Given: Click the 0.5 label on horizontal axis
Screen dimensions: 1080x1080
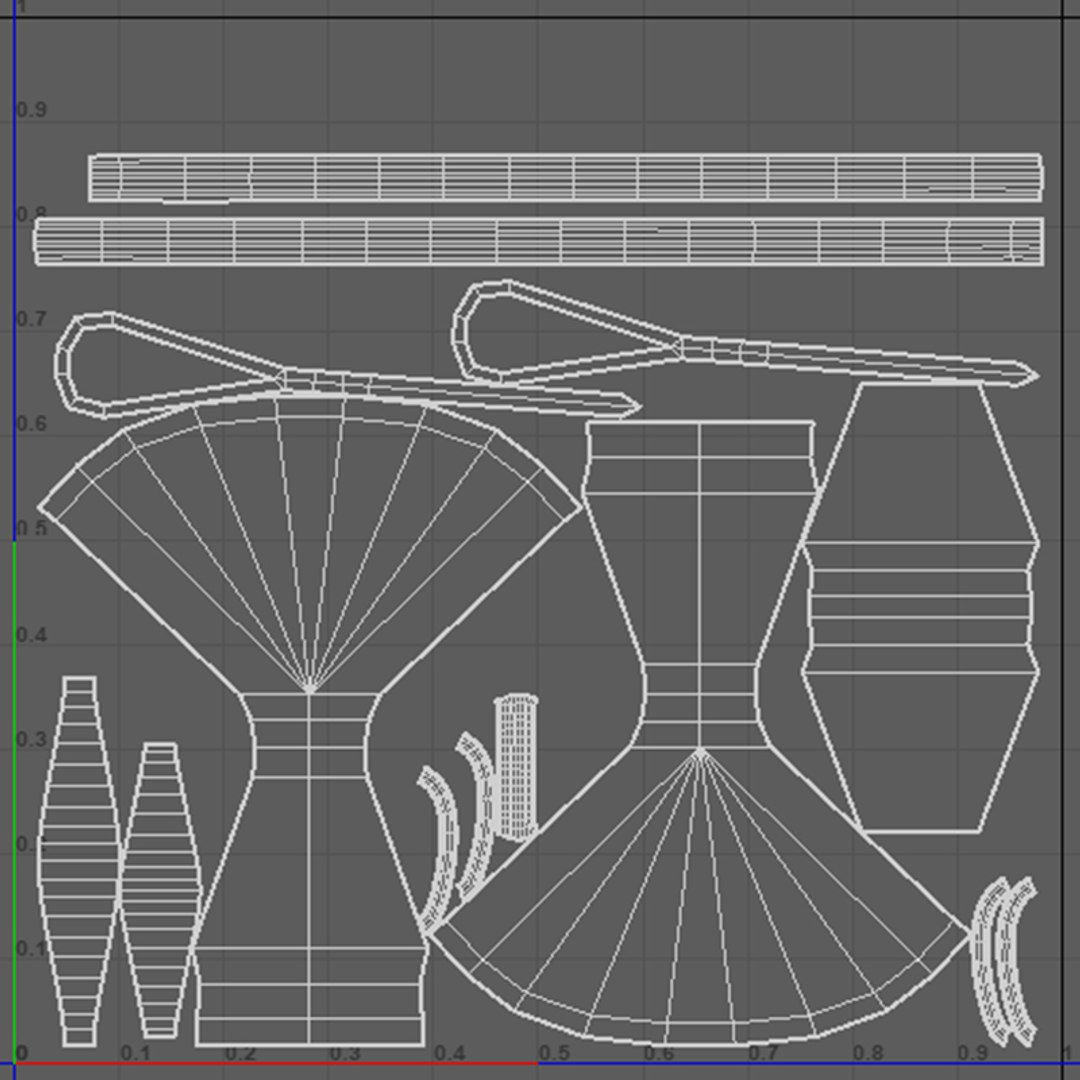Looking at the screenshot, I should [554, 1053].
